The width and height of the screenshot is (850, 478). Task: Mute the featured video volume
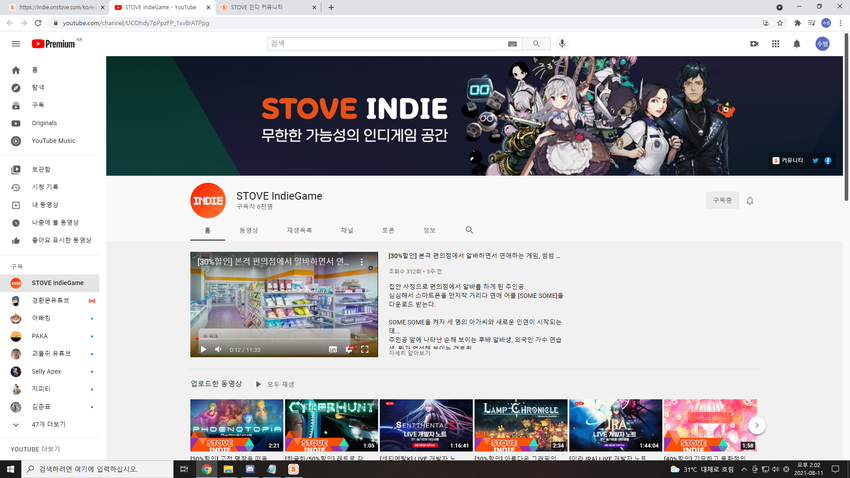tap(218, 350)
